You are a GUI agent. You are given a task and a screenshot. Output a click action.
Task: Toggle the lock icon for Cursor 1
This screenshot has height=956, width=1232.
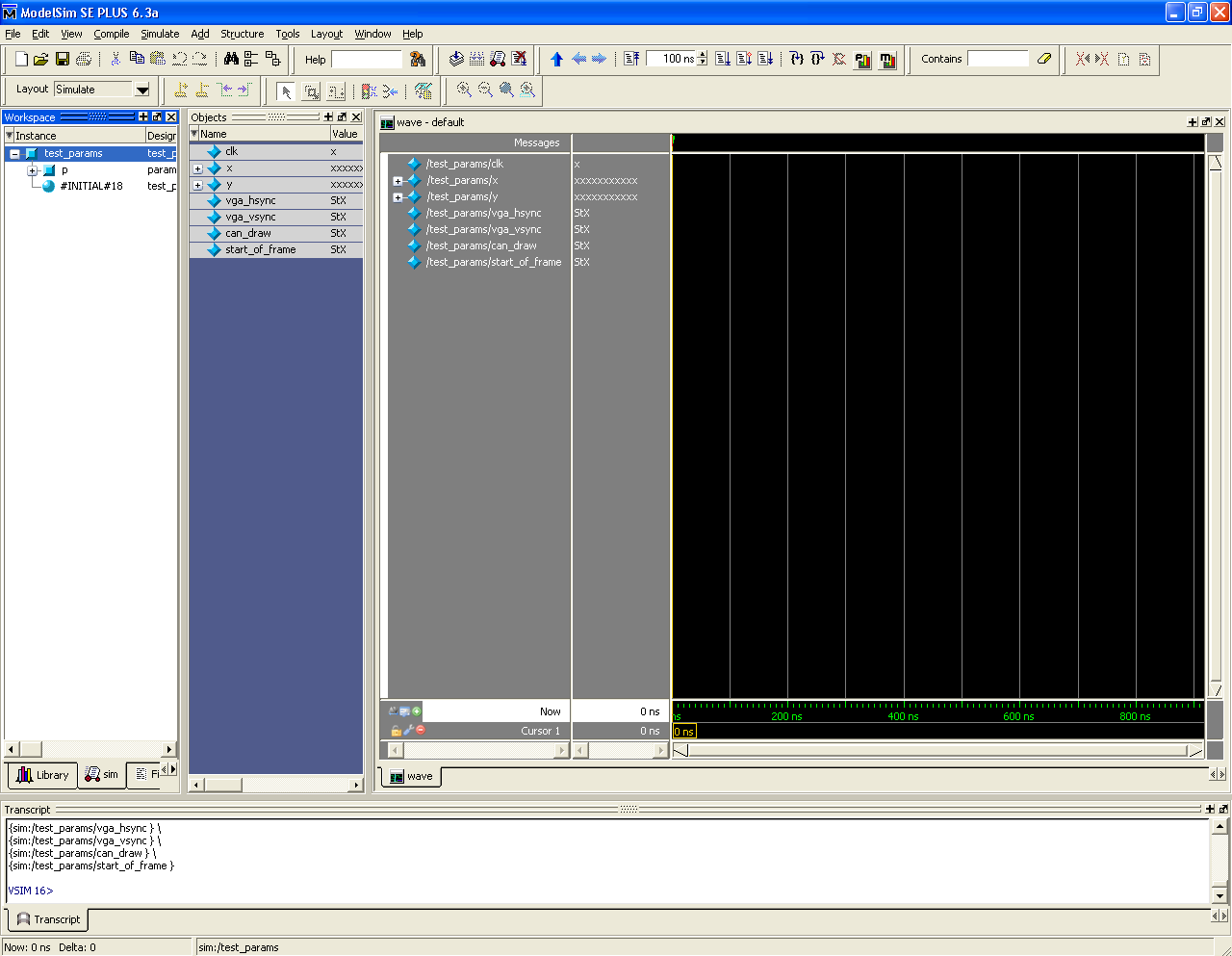pos(396,731)
